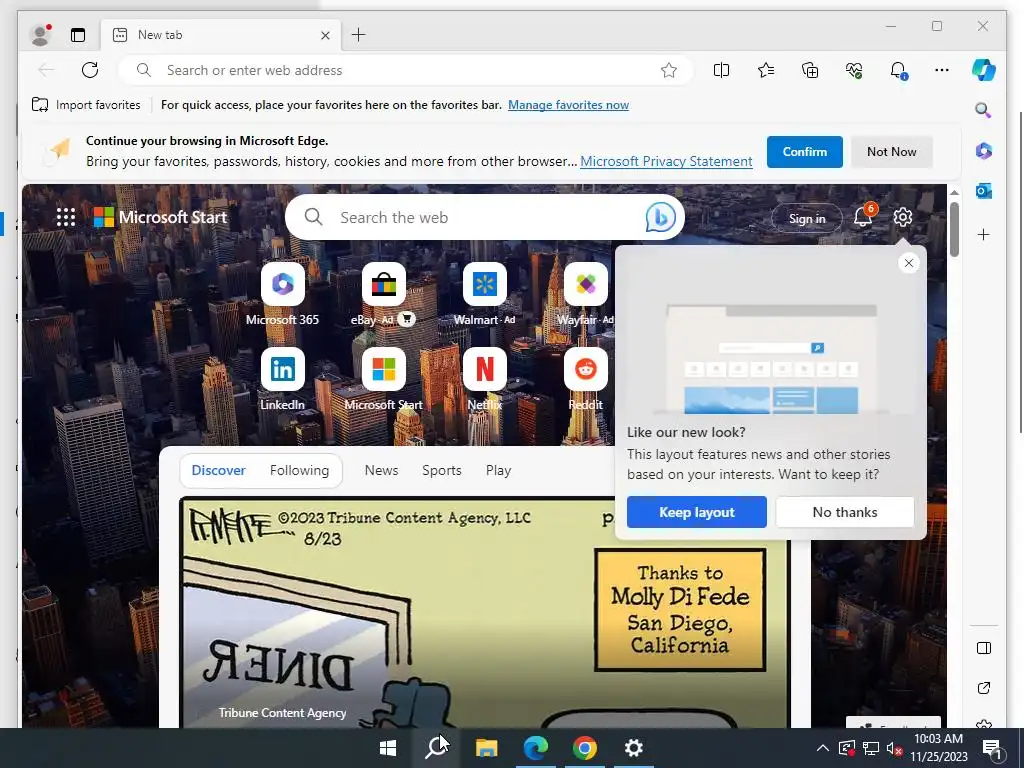Select the Discover feed tab
Screen dimensions: 1024x768
click(218, 470)
